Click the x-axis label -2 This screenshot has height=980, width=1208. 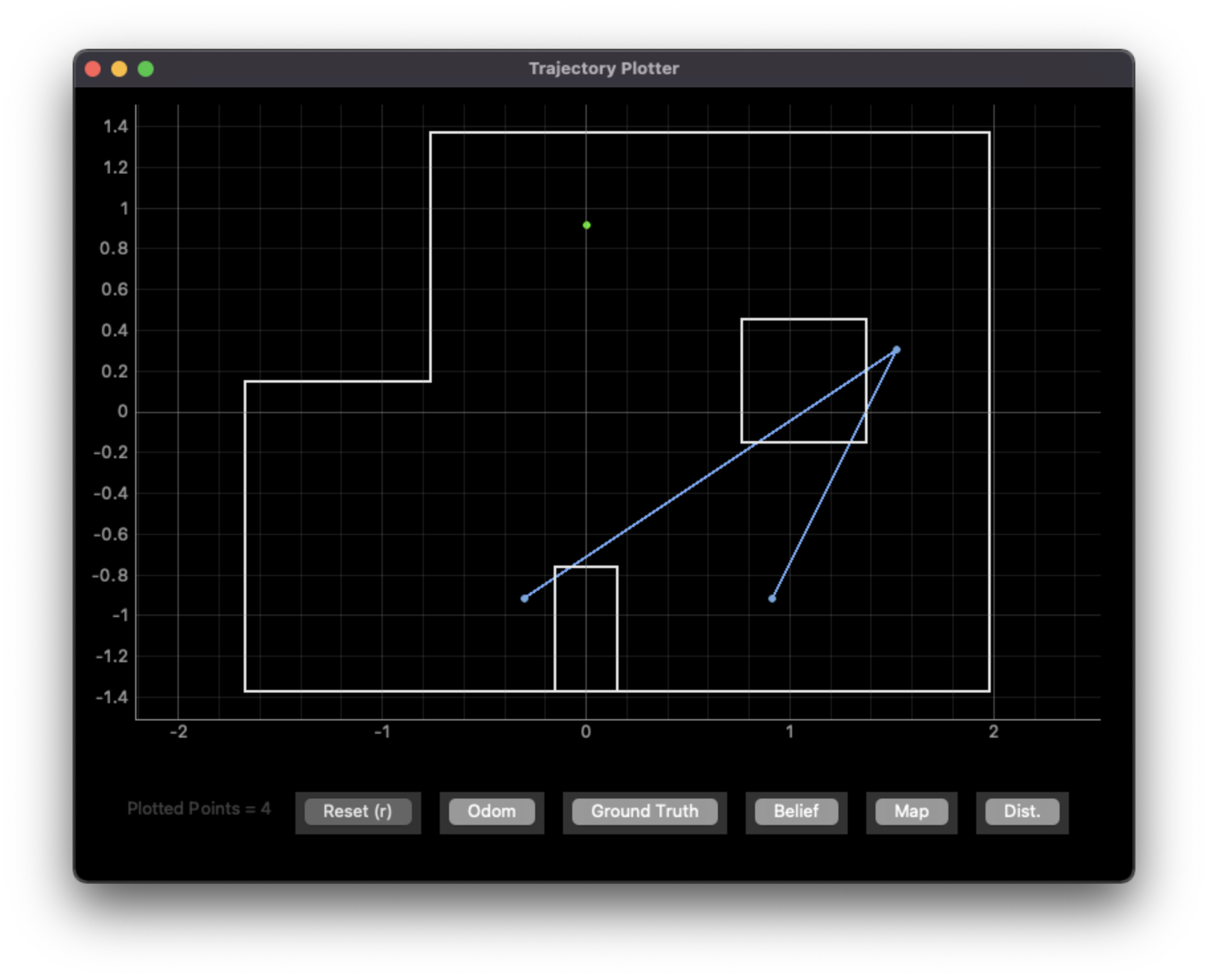(x=179, y=732)
